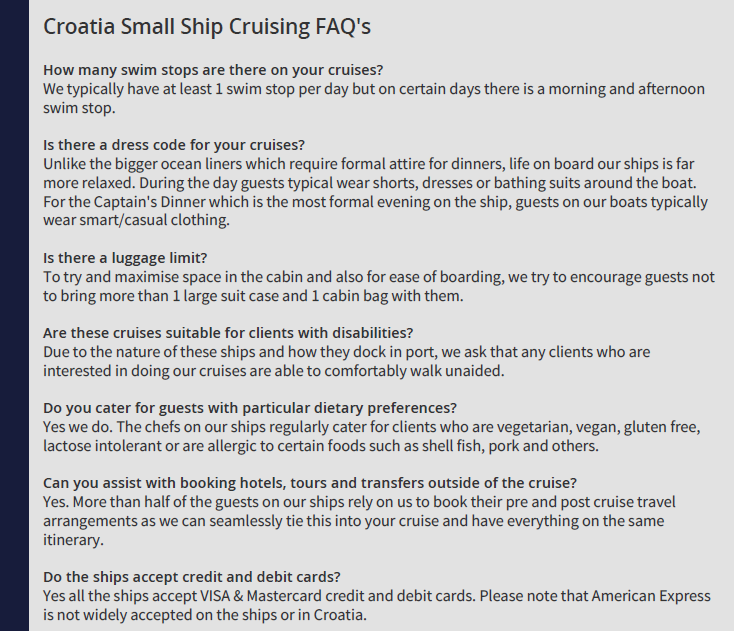The height and width of the screenshot is (631, 734).
Task: Click the formal attire dress code answer
Action: tap(370, 173)
